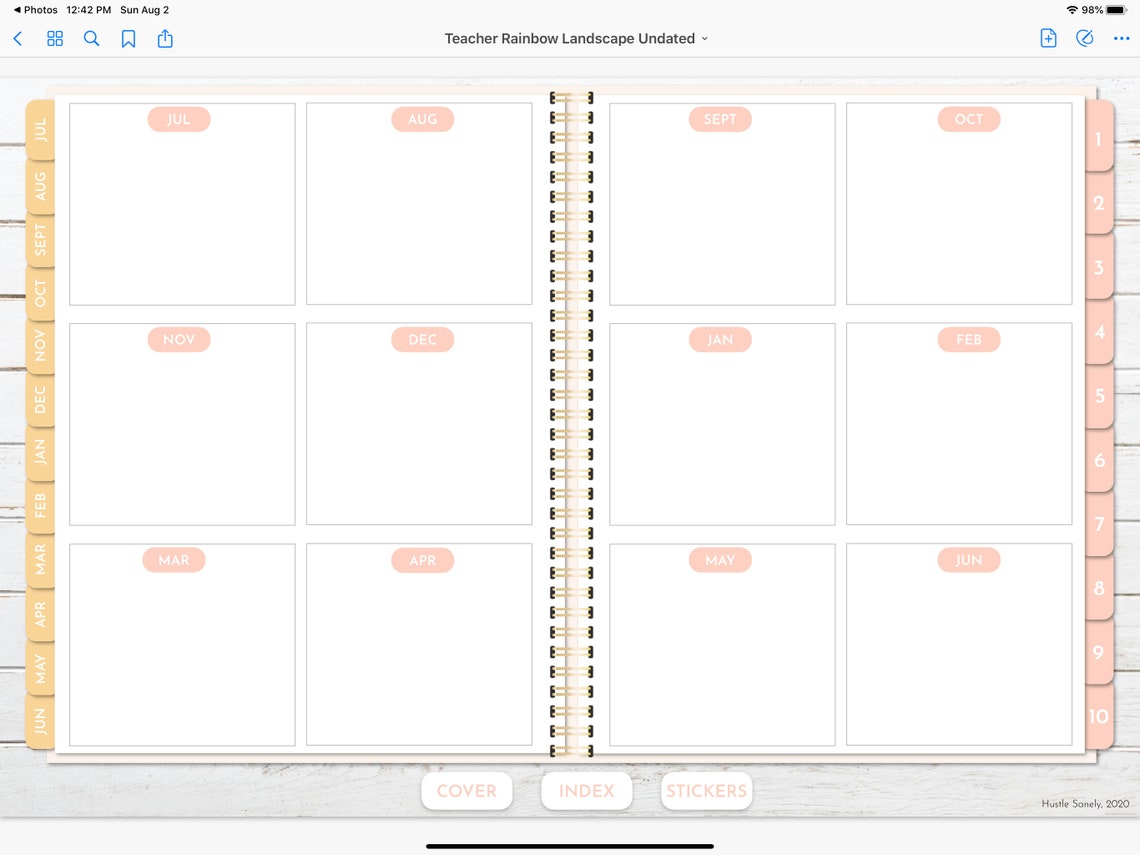Viewport: 1140px width, 855px height.
Task: Tap the back arrow in toolbar
Action: 18,39
